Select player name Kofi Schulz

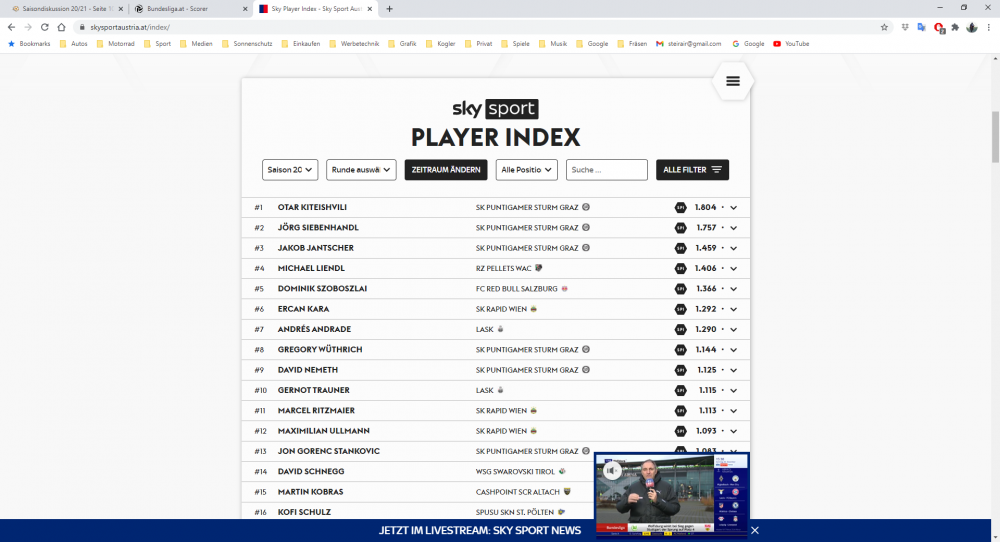304,512
